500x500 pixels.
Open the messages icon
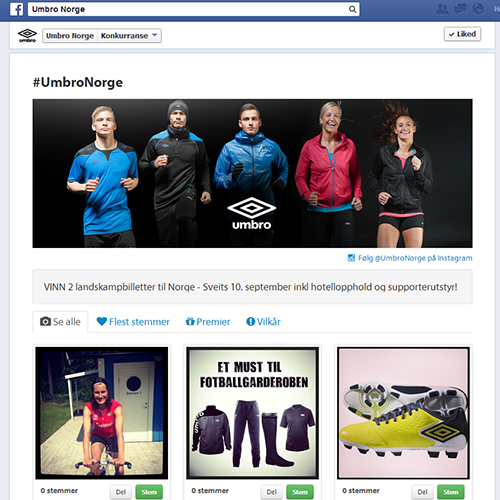(460, 9)
